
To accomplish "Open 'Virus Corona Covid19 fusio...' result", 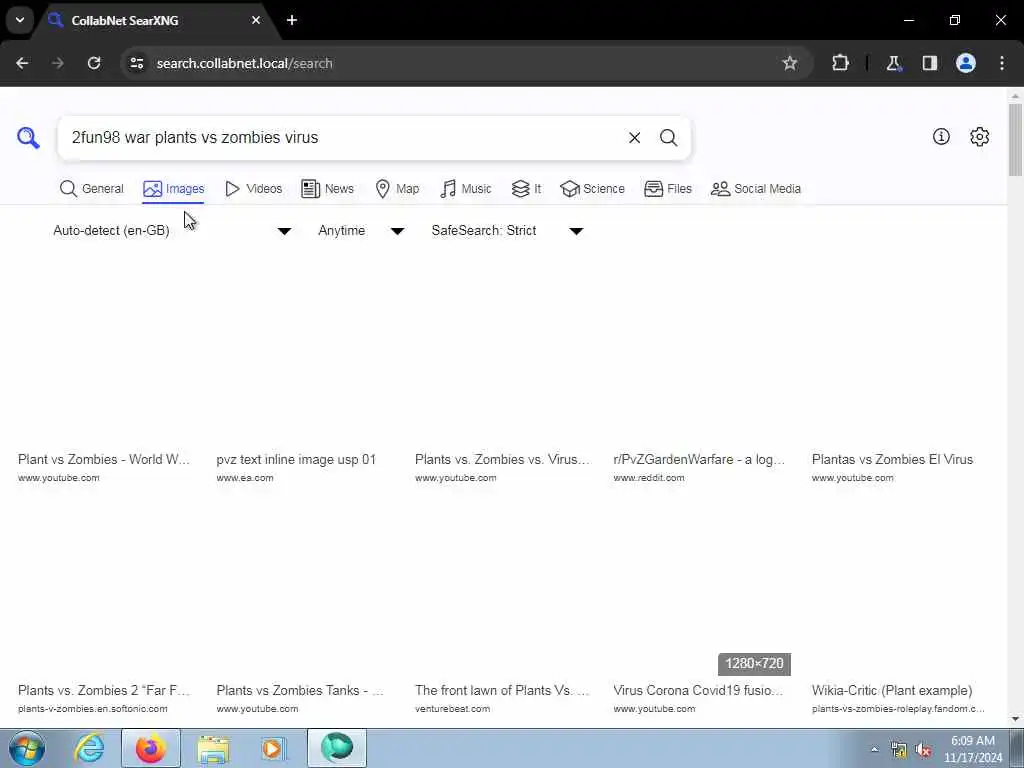I will [x=698, y=690].
